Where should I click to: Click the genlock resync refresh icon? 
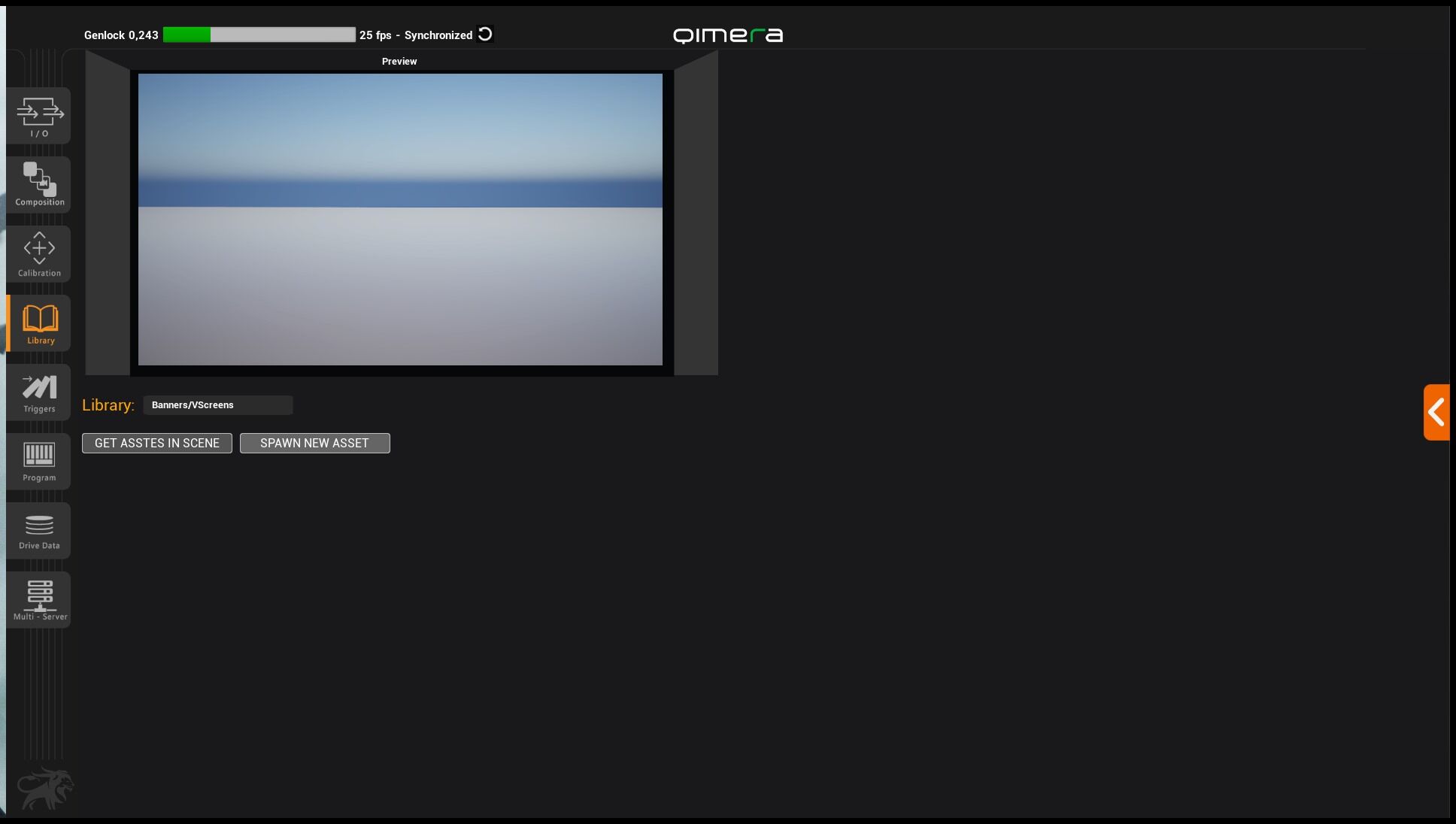pos(485,35)
